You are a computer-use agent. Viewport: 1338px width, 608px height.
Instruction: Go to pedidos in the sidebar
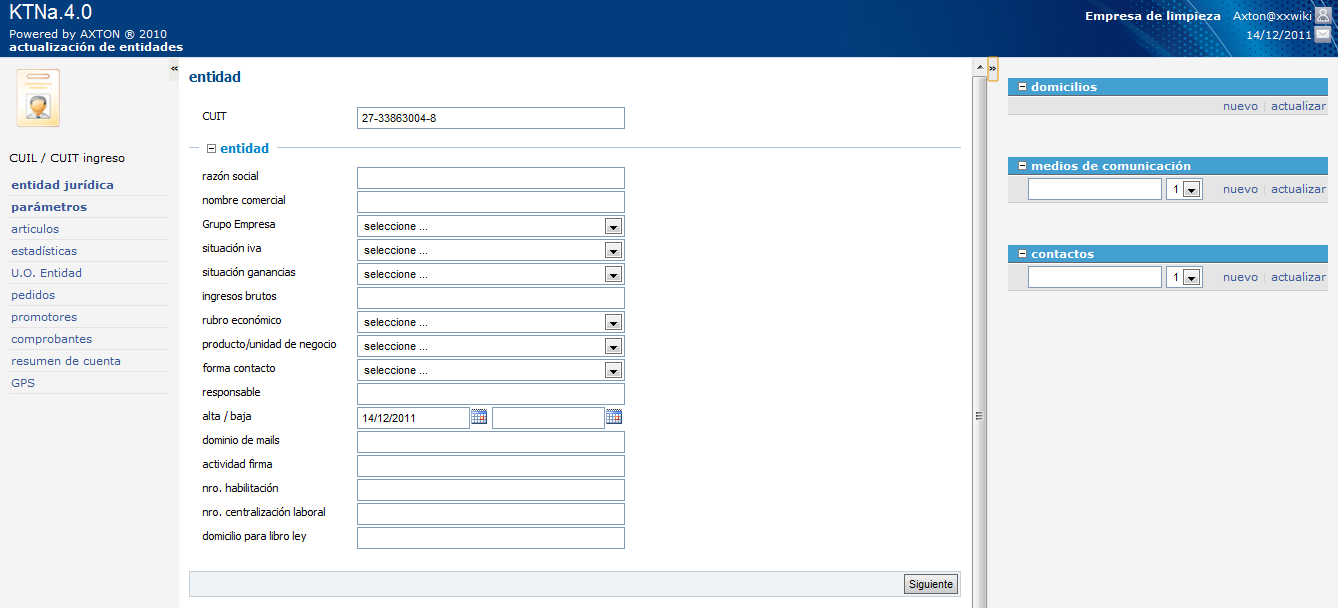coord(33,295)
